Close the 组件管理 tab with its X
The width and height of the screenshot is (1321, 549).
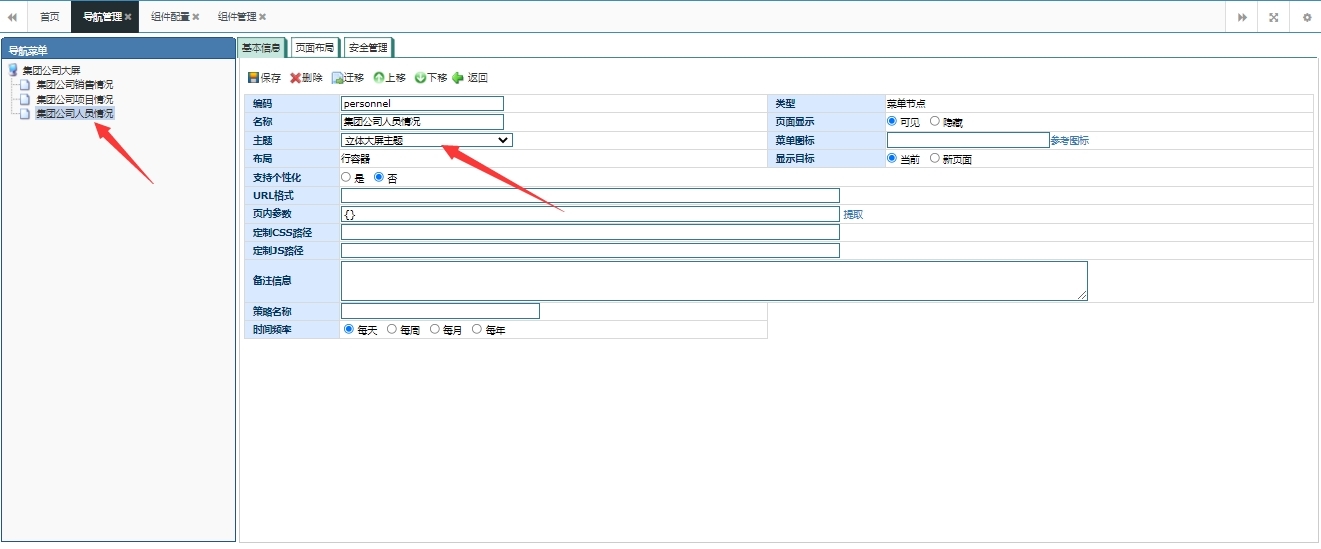coord(262,17)
